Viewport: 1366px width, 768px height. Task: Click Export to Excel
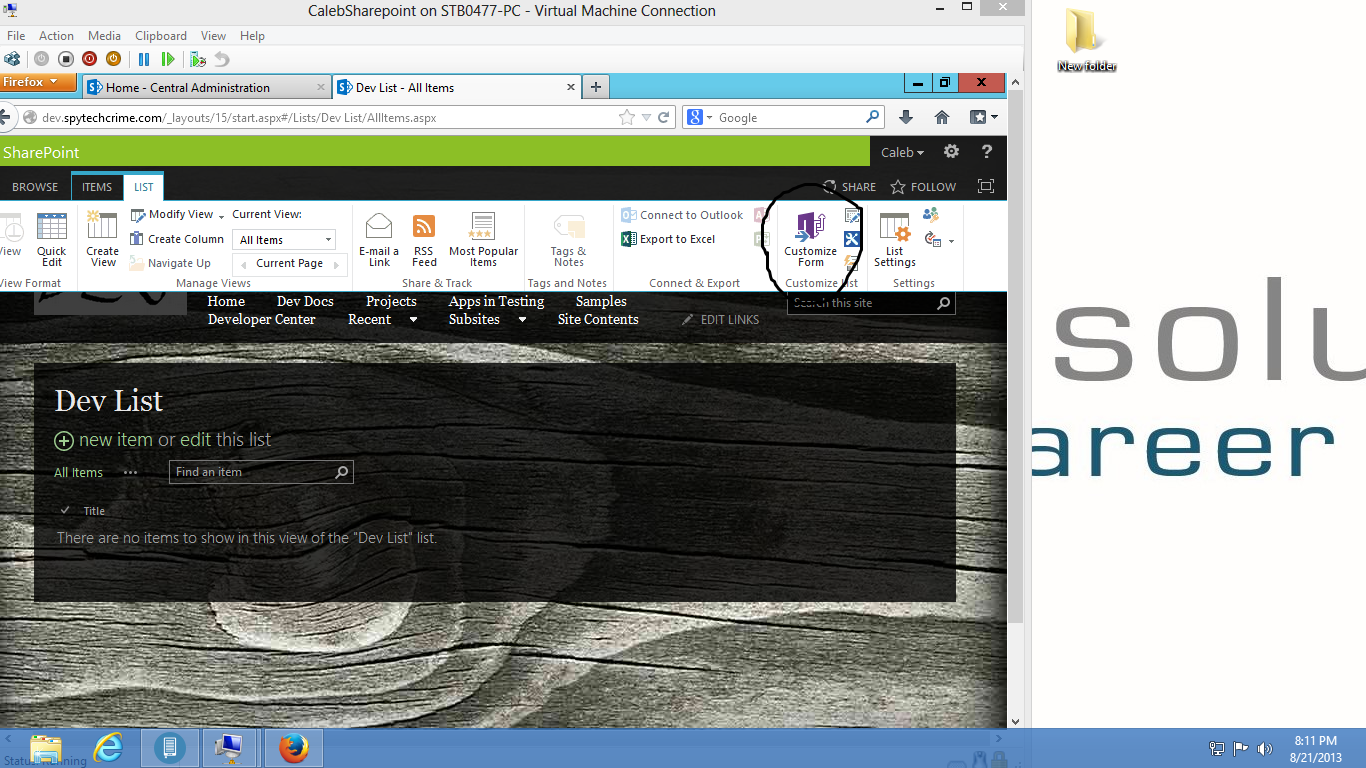click(668, 239)
